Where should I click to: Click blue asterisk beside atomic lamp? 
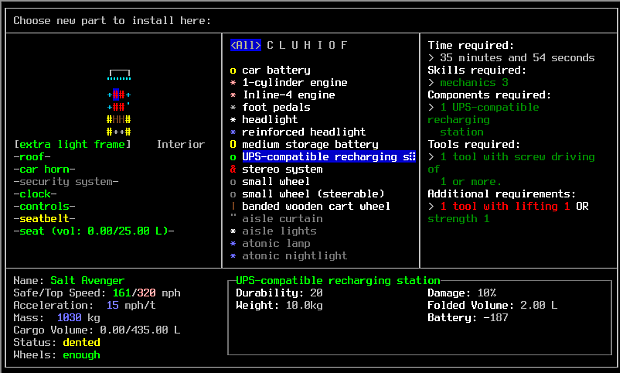(233, 243)
